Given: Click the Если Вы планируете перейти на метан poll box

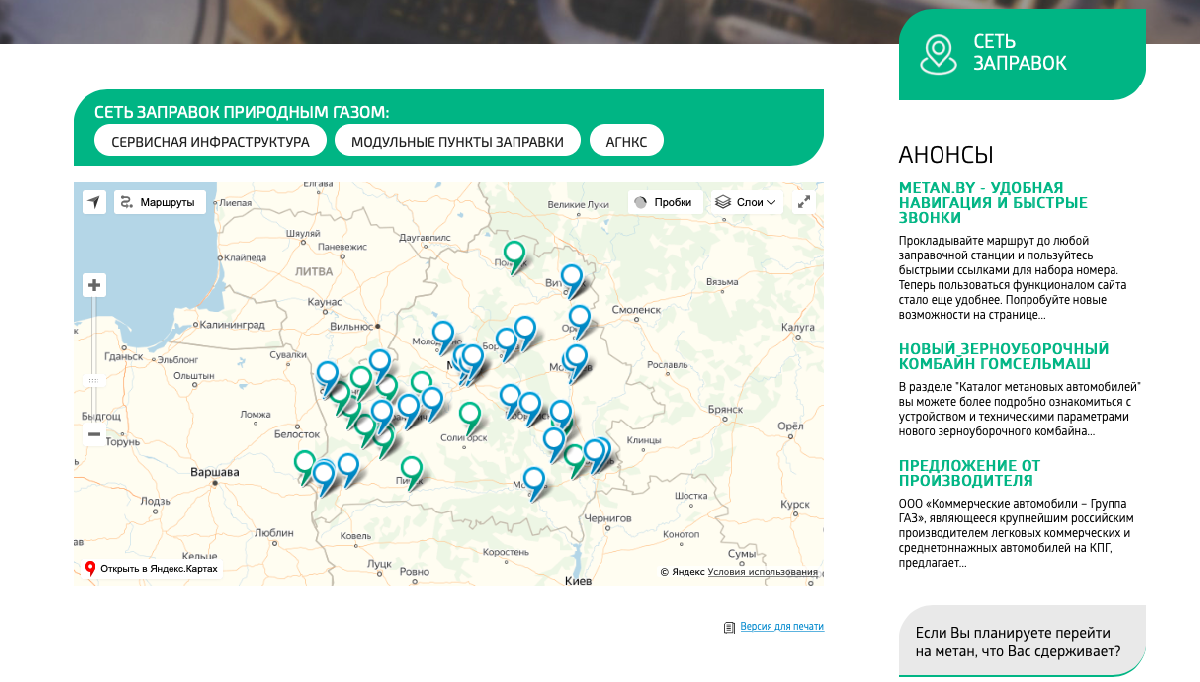Looking at the screenshot, I should tap(1022, 641).
